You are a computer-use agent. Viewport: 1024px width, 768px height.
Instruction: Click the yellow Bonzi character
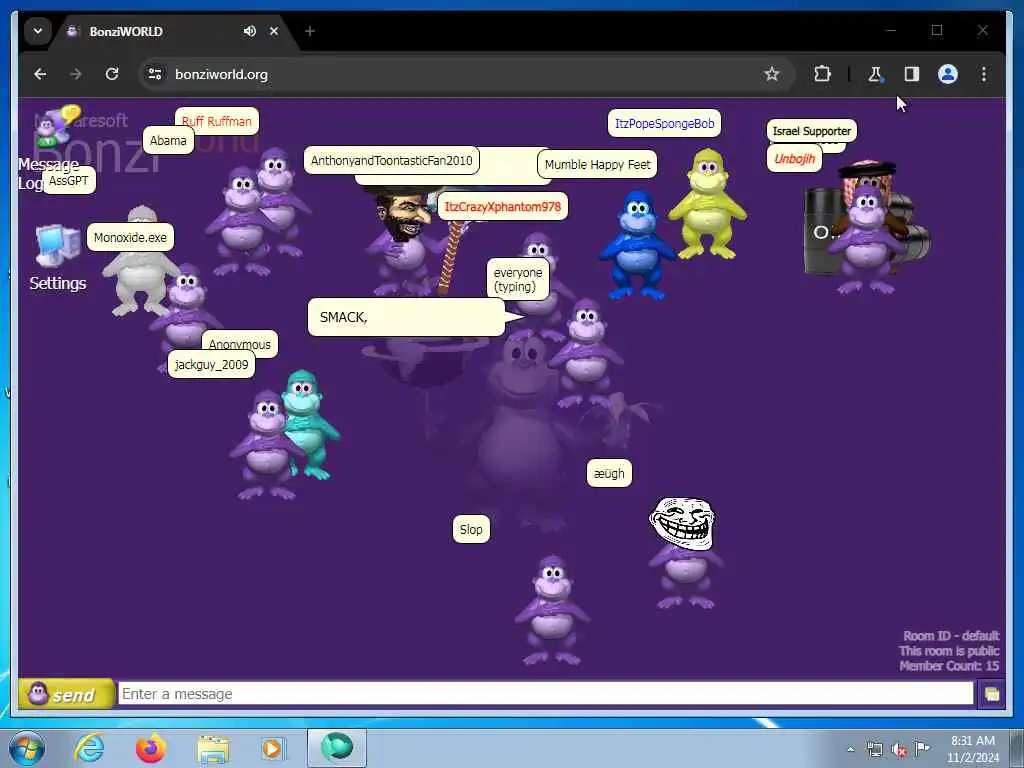pyautogui.click(x=708, y=204)
